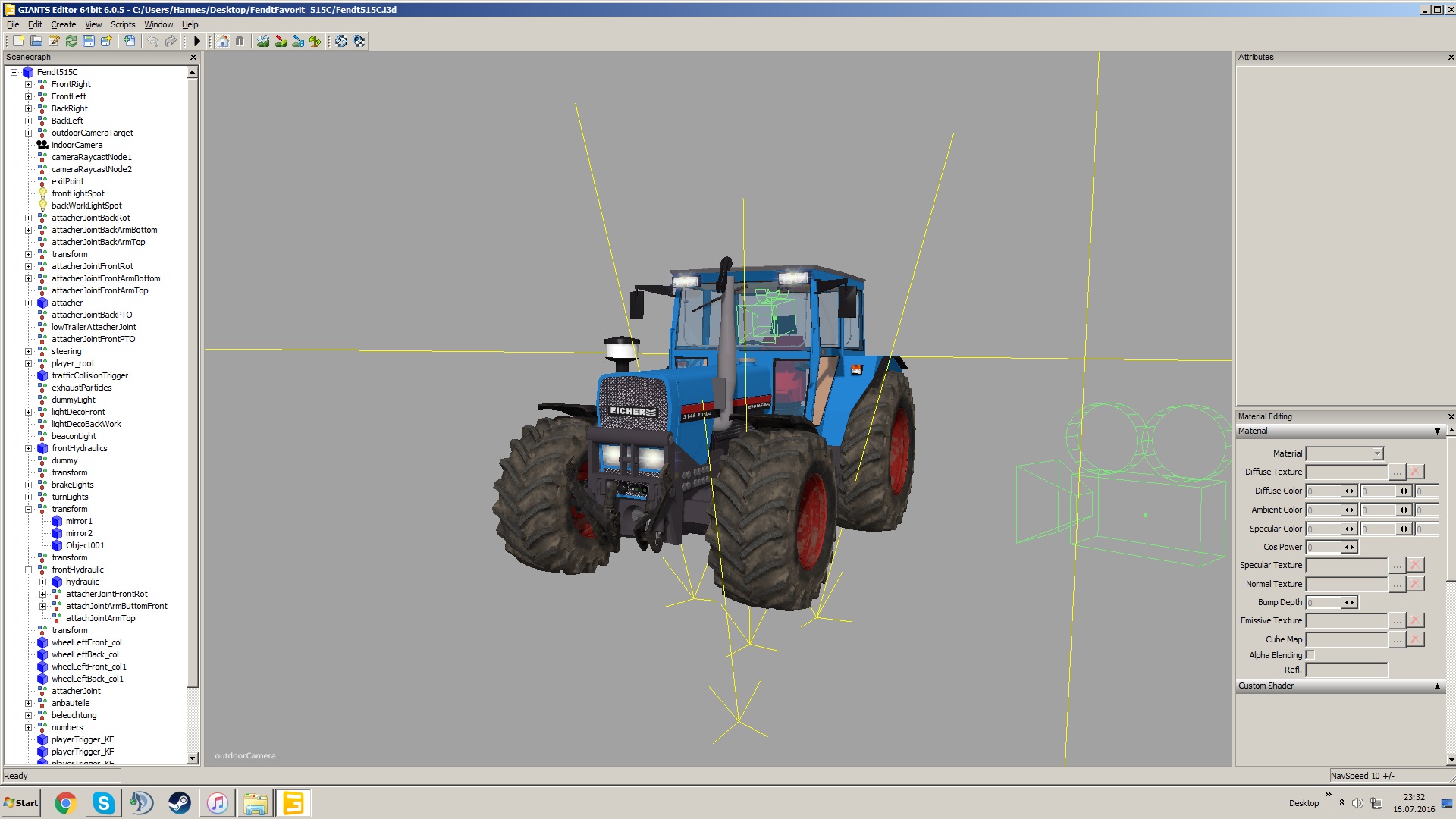Click the Home view toolbar icon
Image resolution: width=1456 pixels, height=819 pixels.
pyautogui.click(x=222, y=41)
